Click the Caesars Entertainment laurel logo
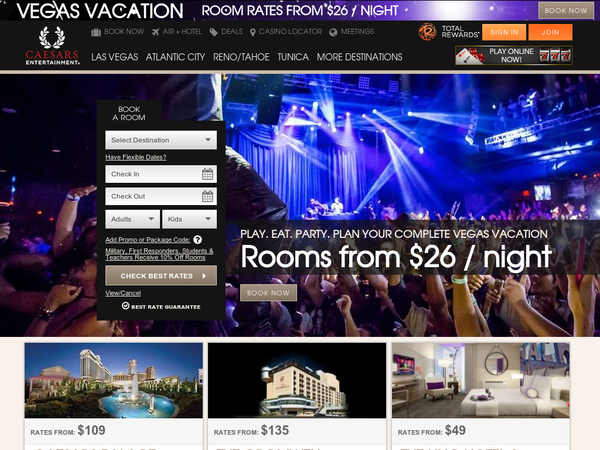Screen dimensions: 600x450 [x=52, y=45]
